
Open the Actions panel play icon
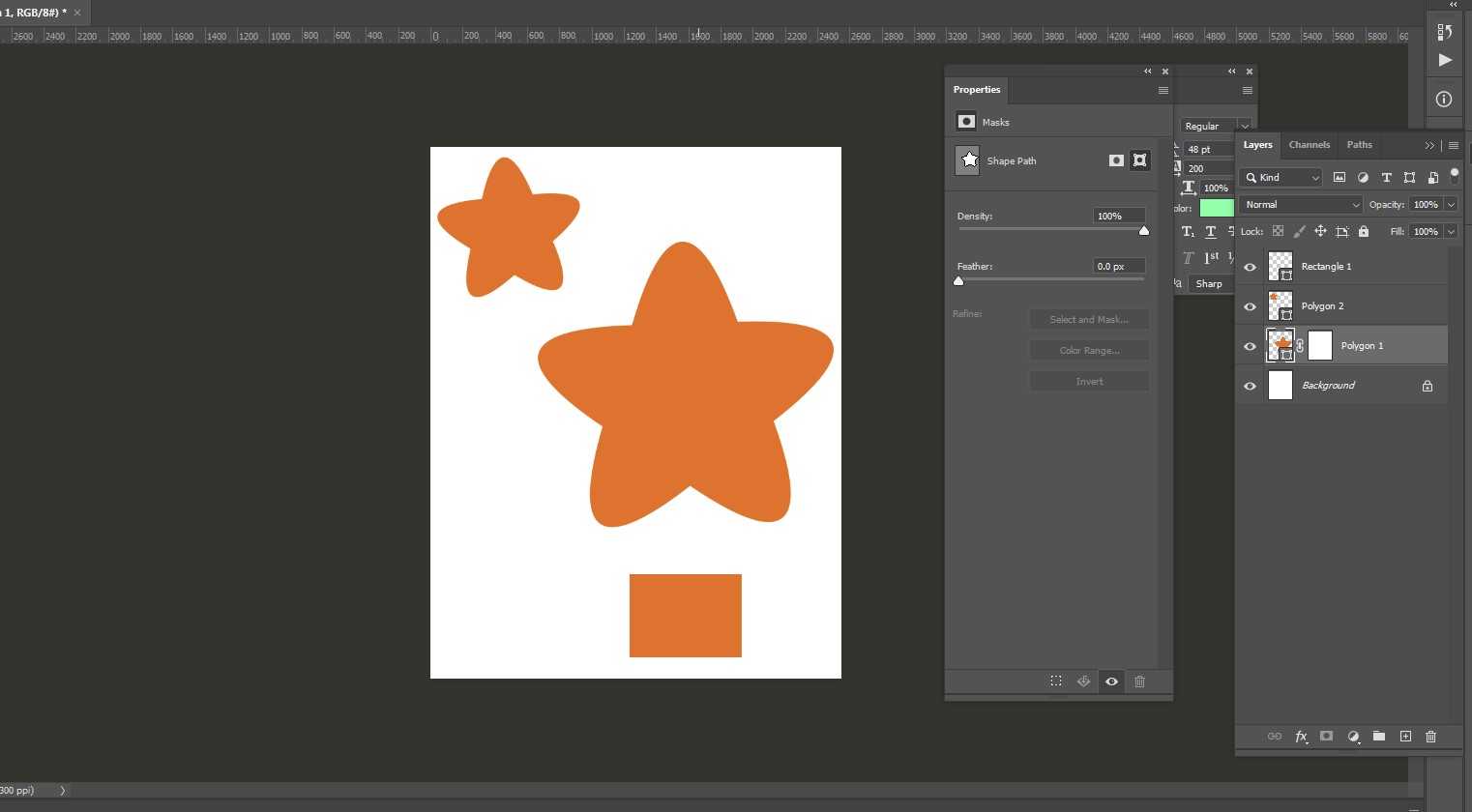(x=1444, y=60)
